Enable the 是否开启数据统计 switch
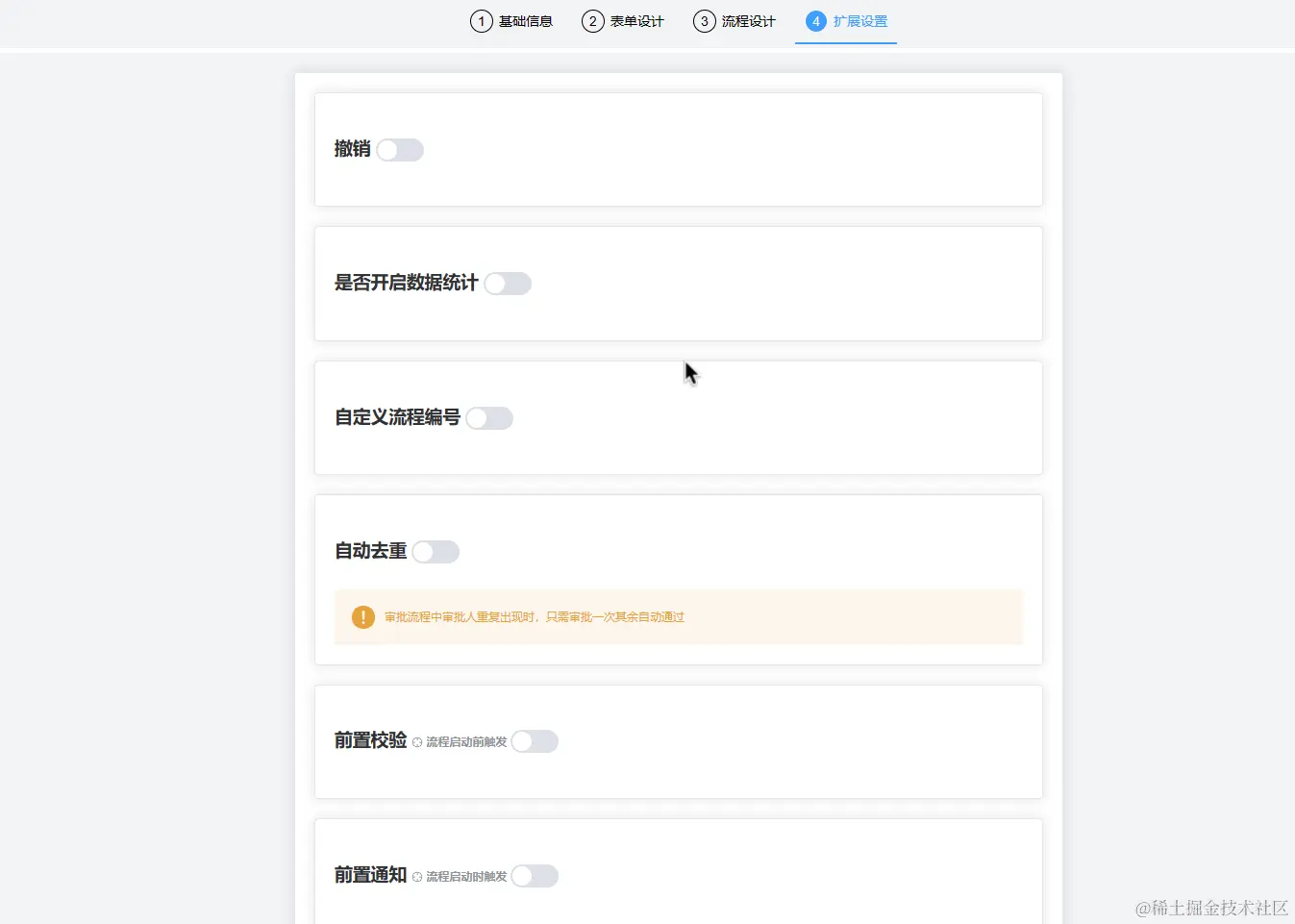Viewport: 1295px width, 924px height. [508, 284]
